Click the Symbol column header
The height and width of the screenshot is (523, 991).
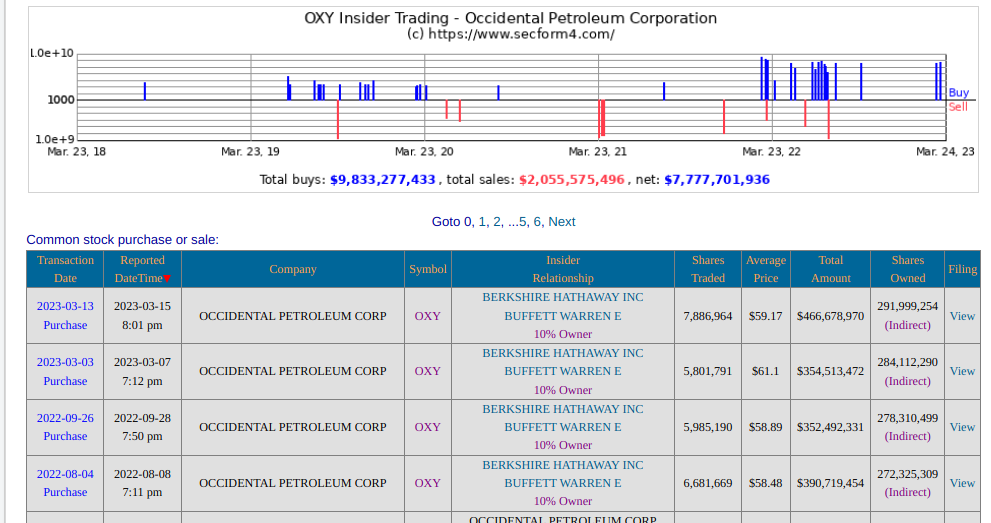point(428,269)
